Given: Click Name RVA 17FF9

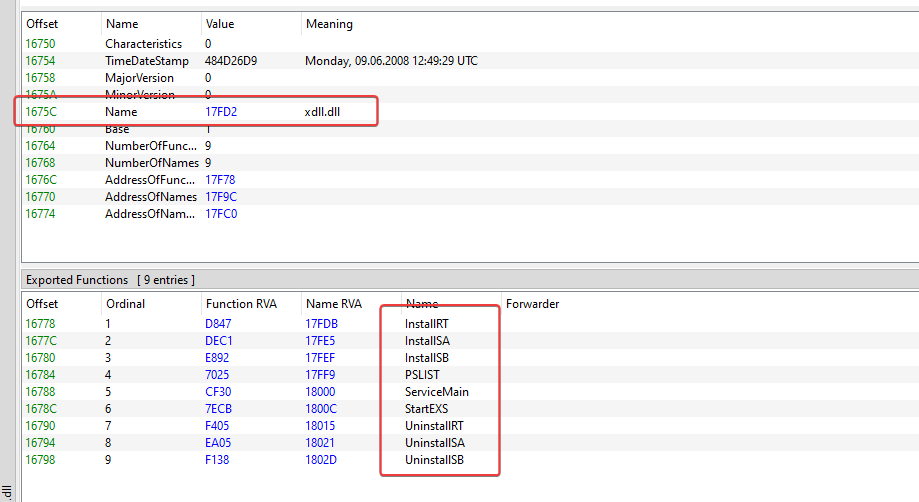Looking at the screenshot, I should pyautogui.click(x=320, y=375).
